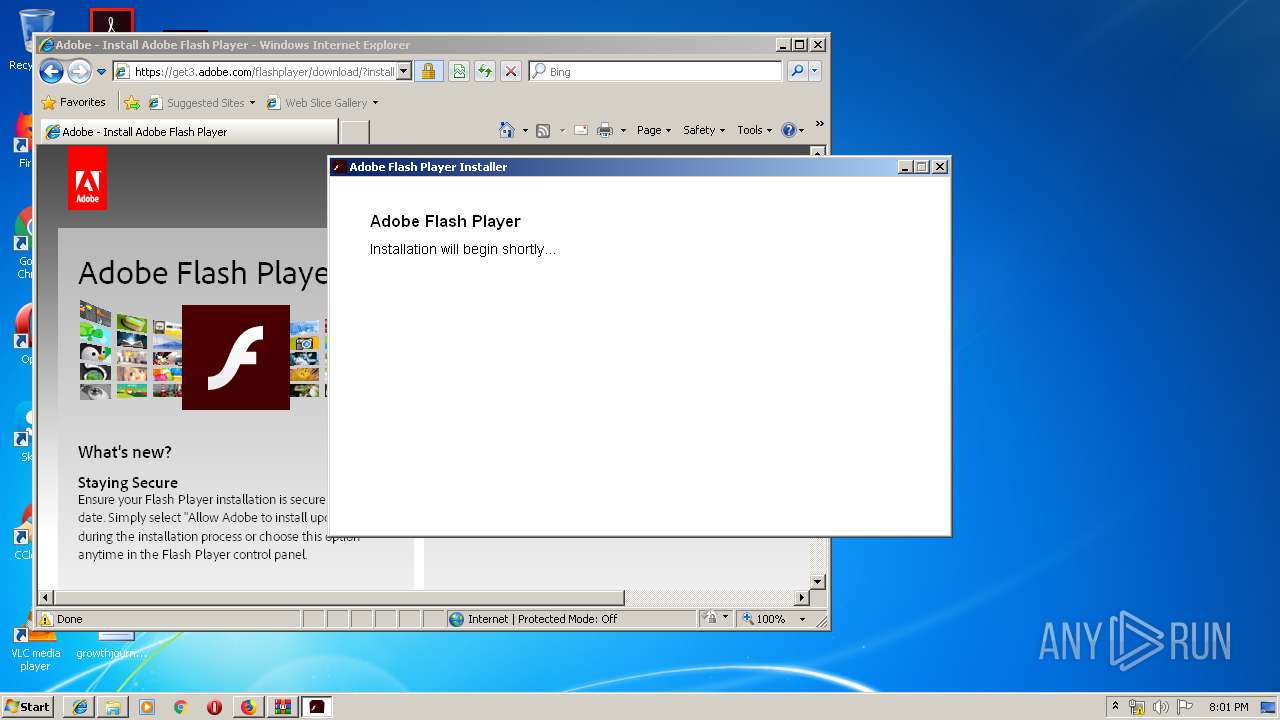Screen dimensions: 1280x720
Task: Click the Action Center flag icon
Action: click(1185, 707)
